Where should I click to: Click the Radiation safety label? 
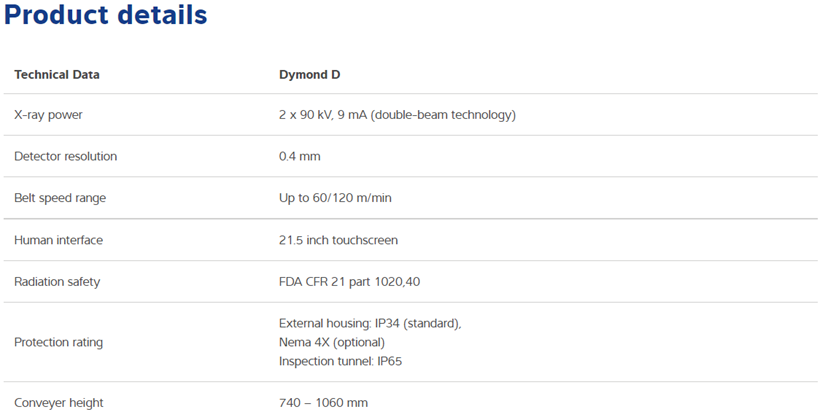[x=57, y=282]
